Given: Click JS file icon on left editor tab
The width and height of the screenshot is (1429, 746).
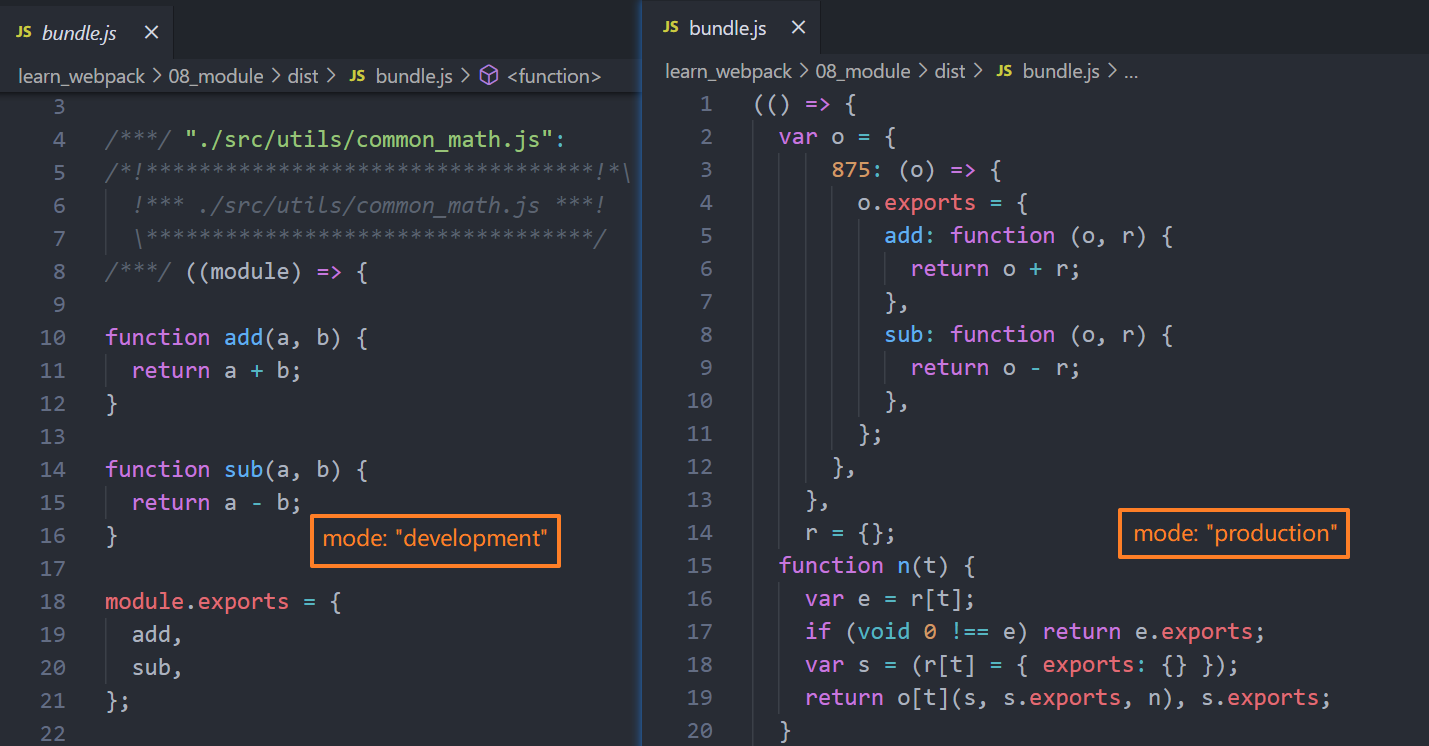Looking at the screenshot, I should (24, 33).
